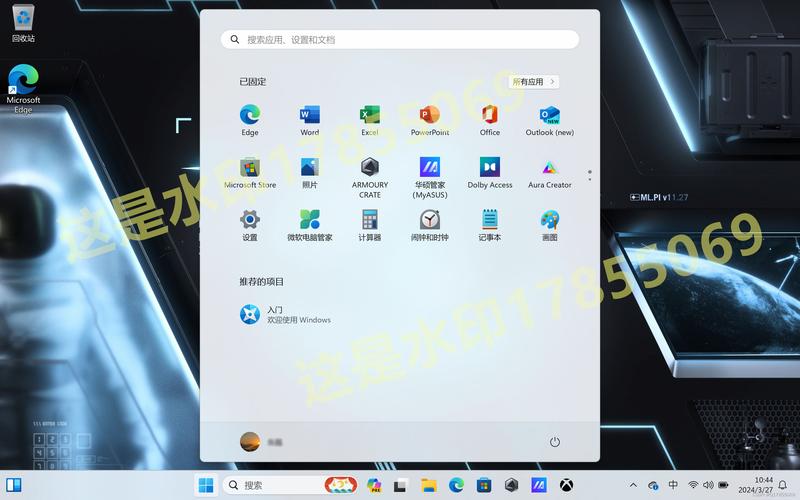Select Microsoft Edge desktop shortcut
Viewport: 800px width, 500px height.
(23, 89)
